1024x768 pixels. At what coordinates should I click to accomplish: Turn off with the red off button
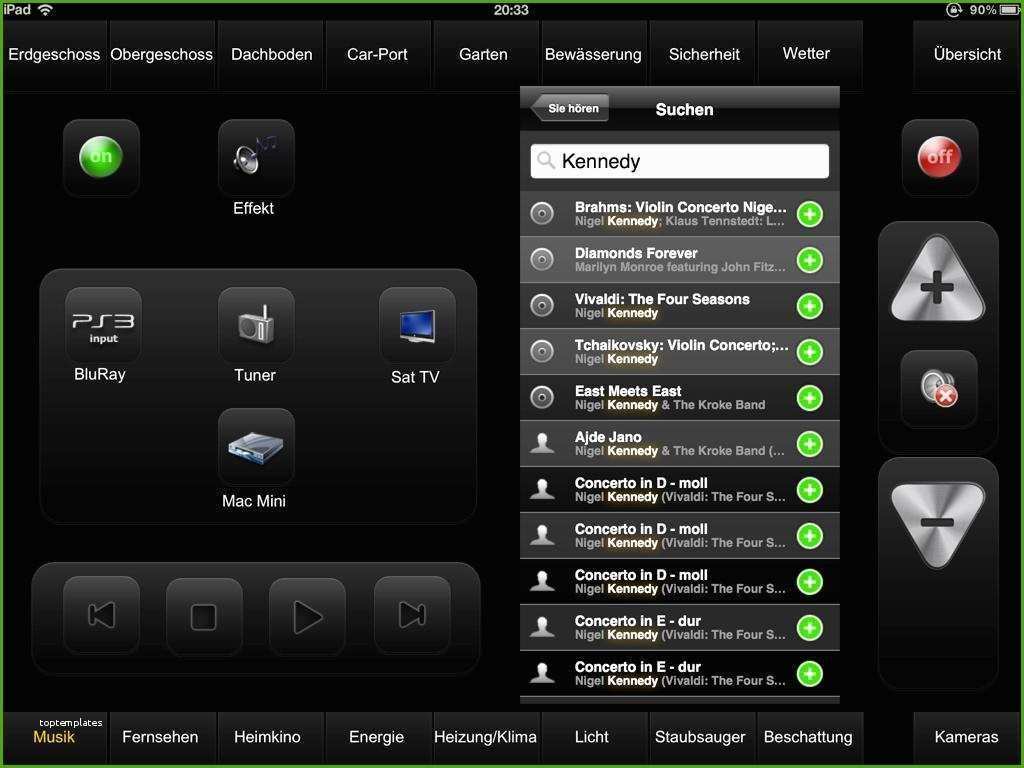(939, 157)
